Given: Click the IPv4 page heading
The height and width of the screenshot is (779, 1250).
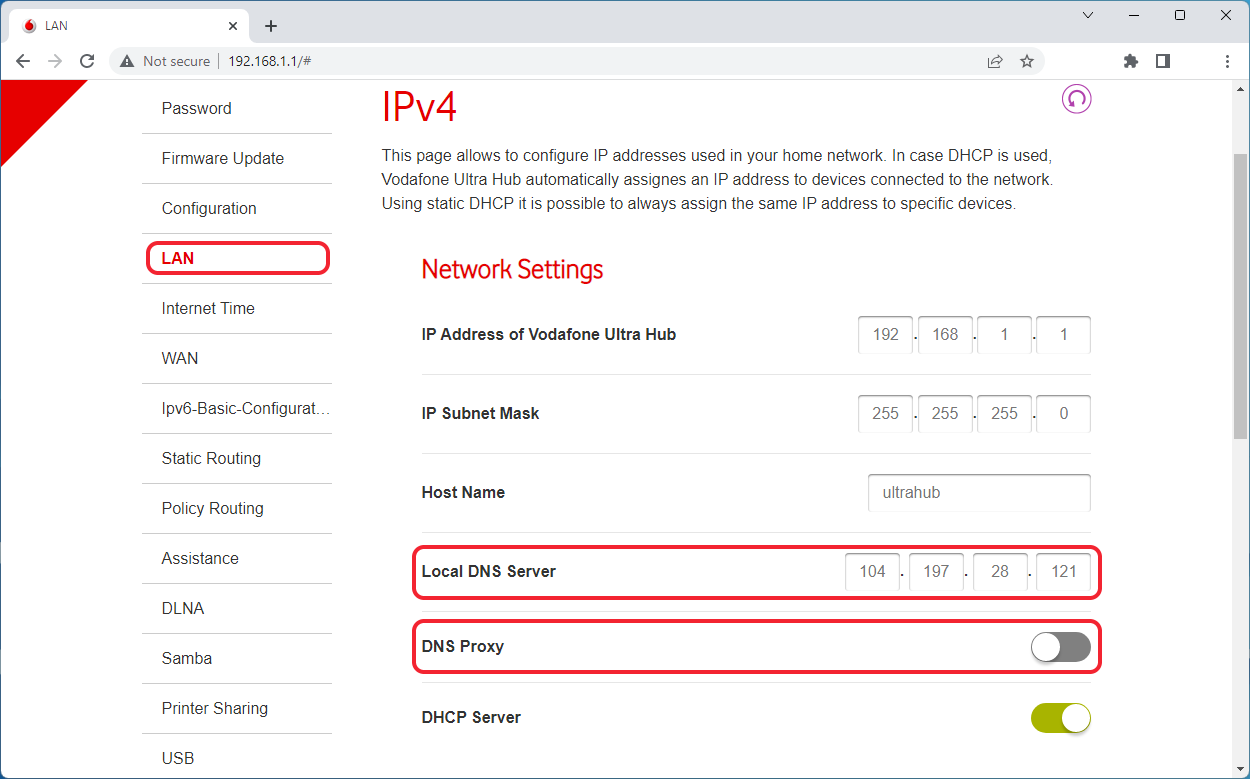Looking at the screenshot, I should pyautogui.click(x=419, y=106).
